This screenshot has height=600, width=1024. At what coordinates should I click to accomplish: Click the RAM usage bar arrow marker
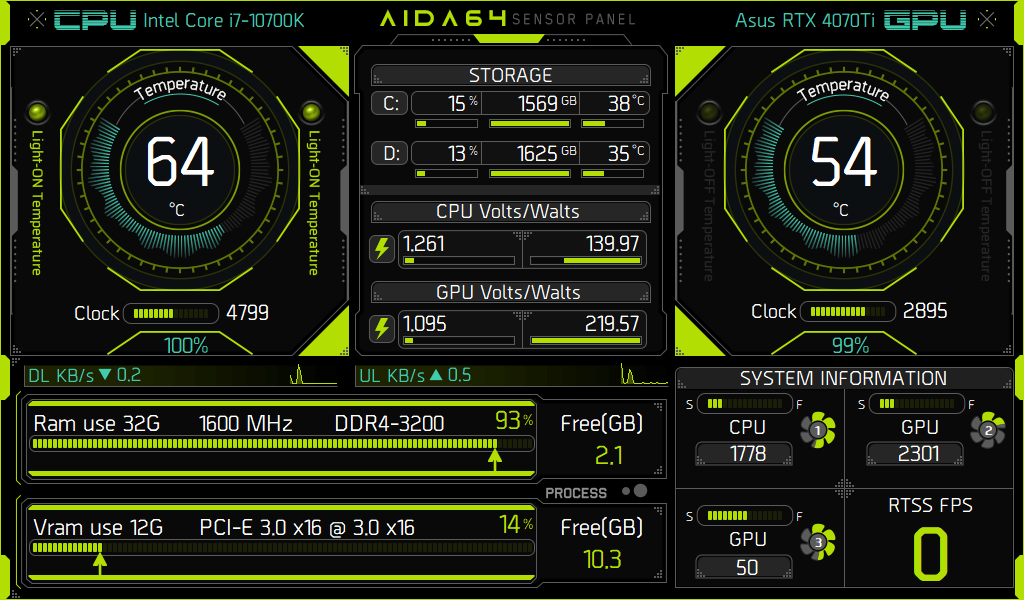494,459
